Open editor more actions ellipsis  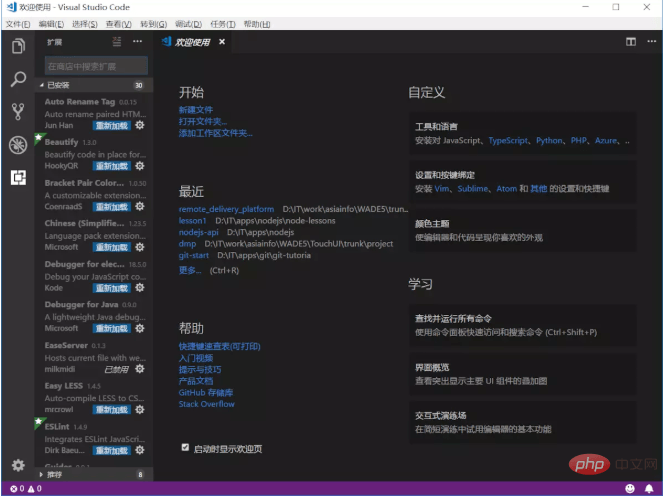pyautogui.click(x=652, y=42)
